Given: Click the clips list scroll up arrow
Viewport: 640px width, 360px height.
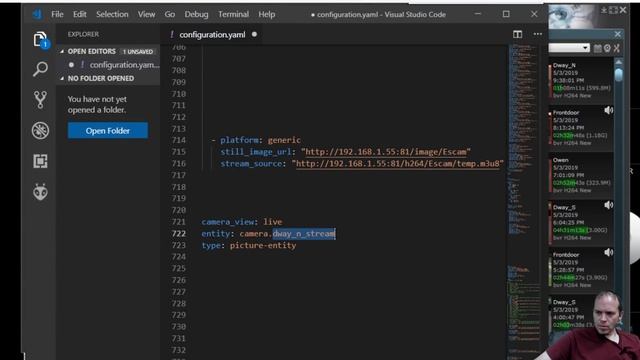Looking at the screenshot, I should pyautogui.click(x=619, y=62).
